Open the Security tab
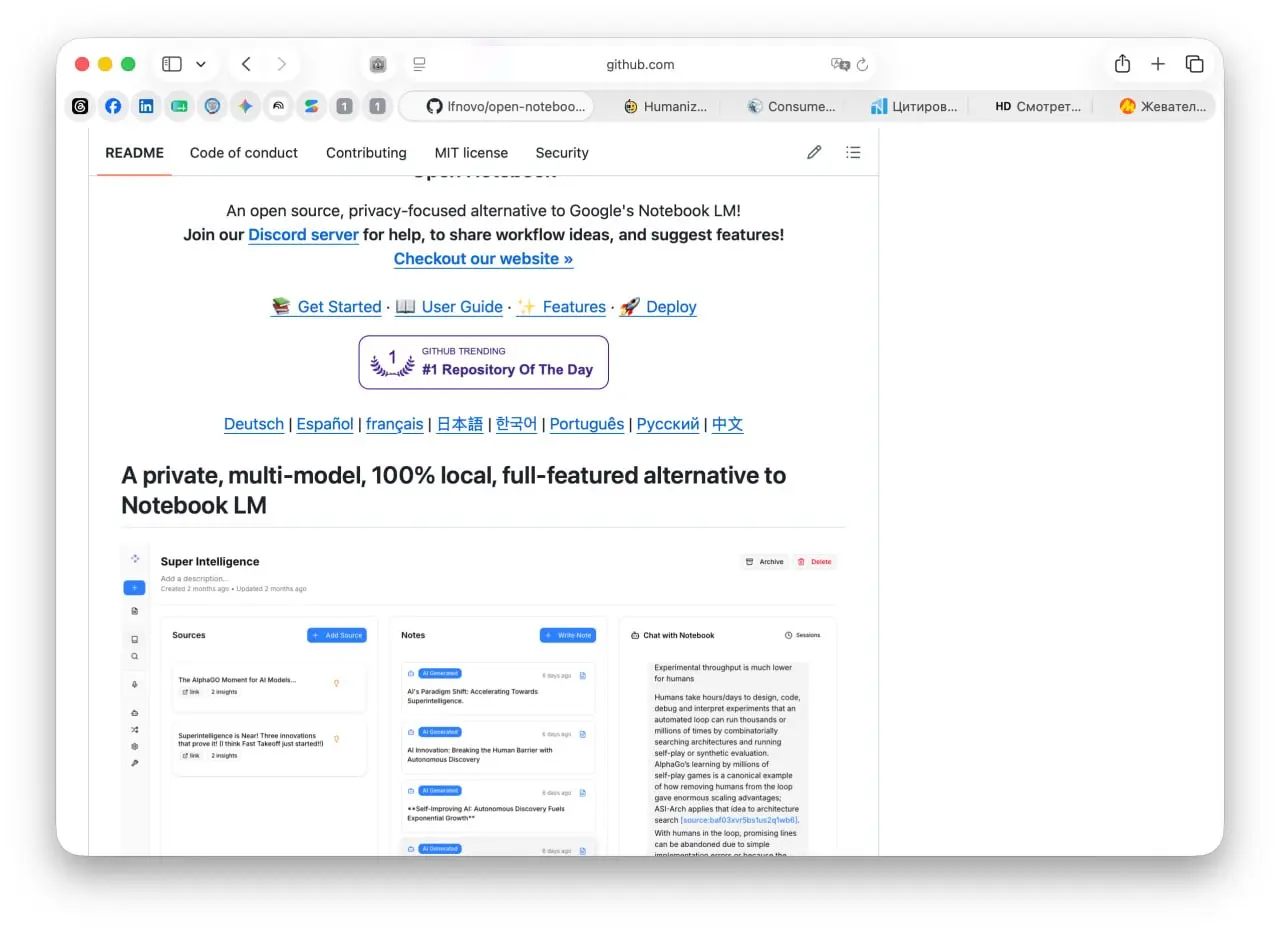 [562, 153]
